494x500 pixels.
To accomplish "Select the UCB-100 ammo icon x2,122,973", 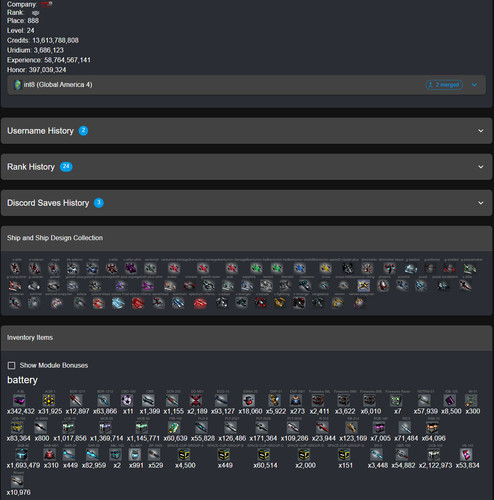I will point(434,454).
